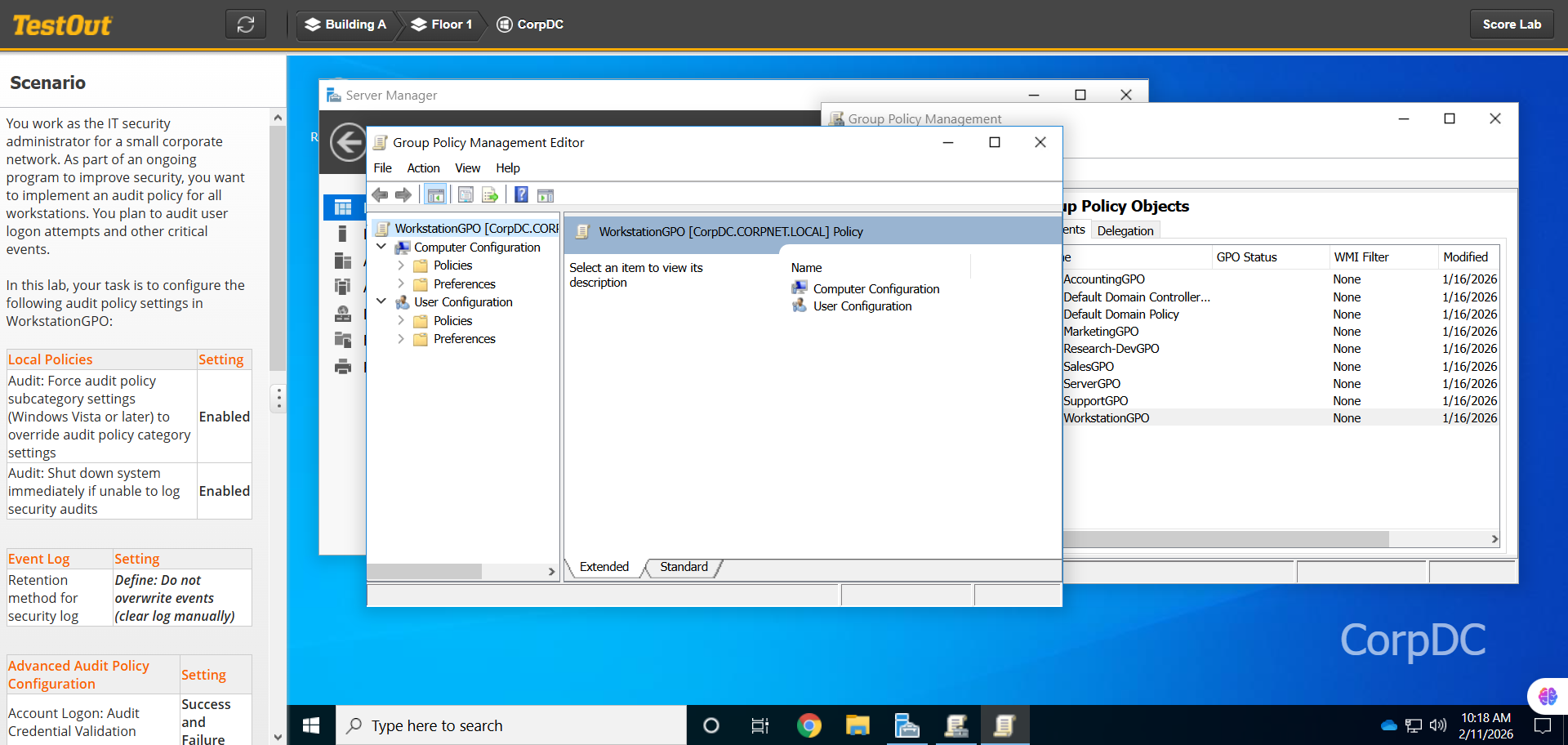
Task: Open File Explorer from the taskbar
Action: point(857,725)
